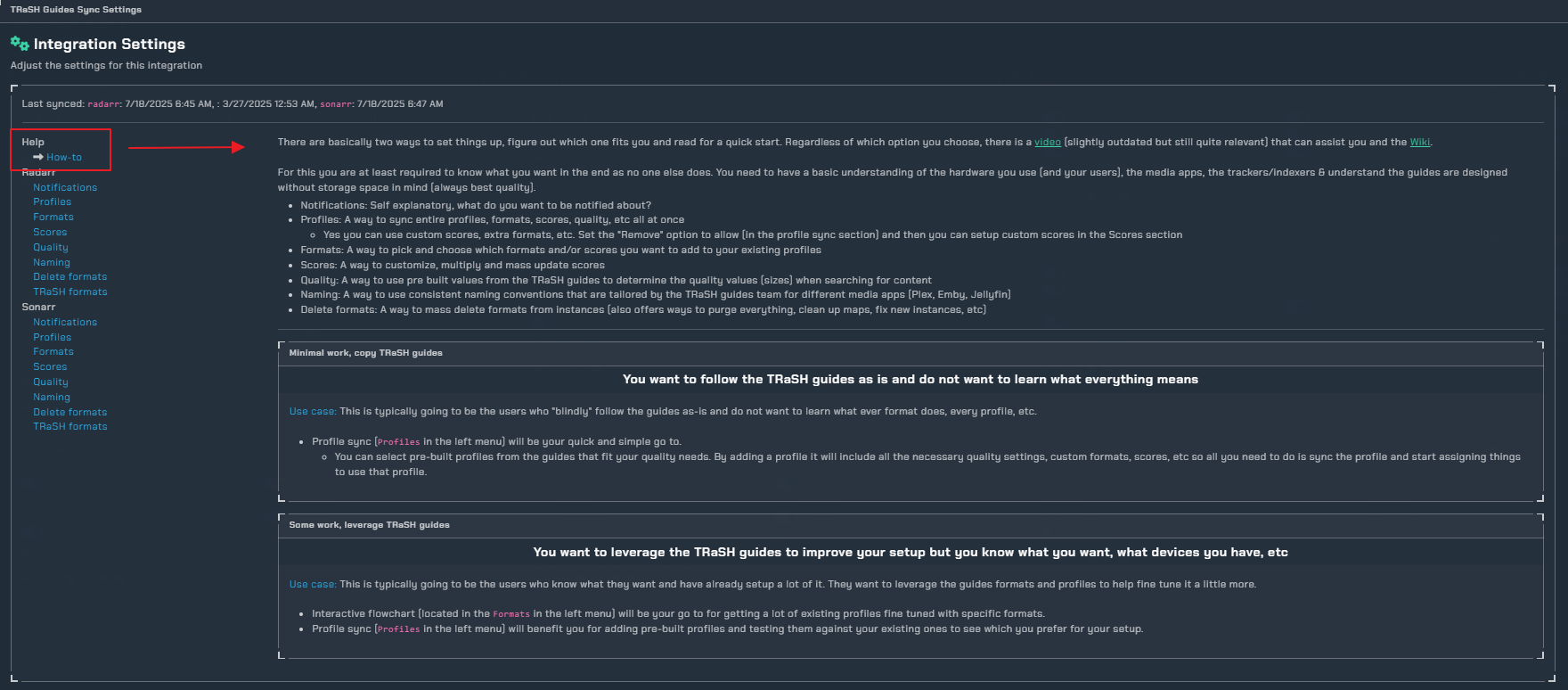Open Radarr Naming section
Image resolution: width=1568 pixels, height=690 pixels.
coord(52,262)
